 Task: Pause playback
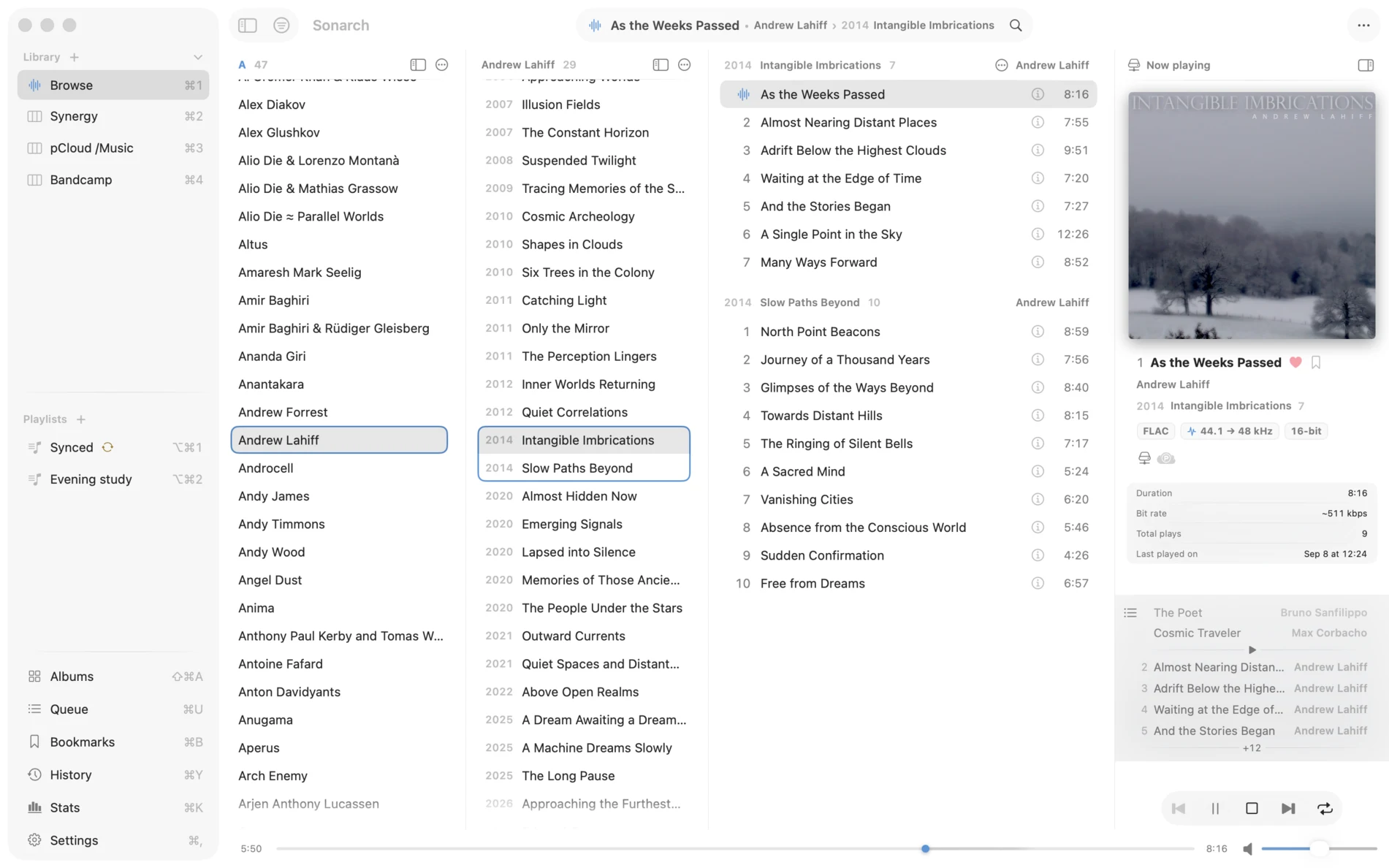1215,808
